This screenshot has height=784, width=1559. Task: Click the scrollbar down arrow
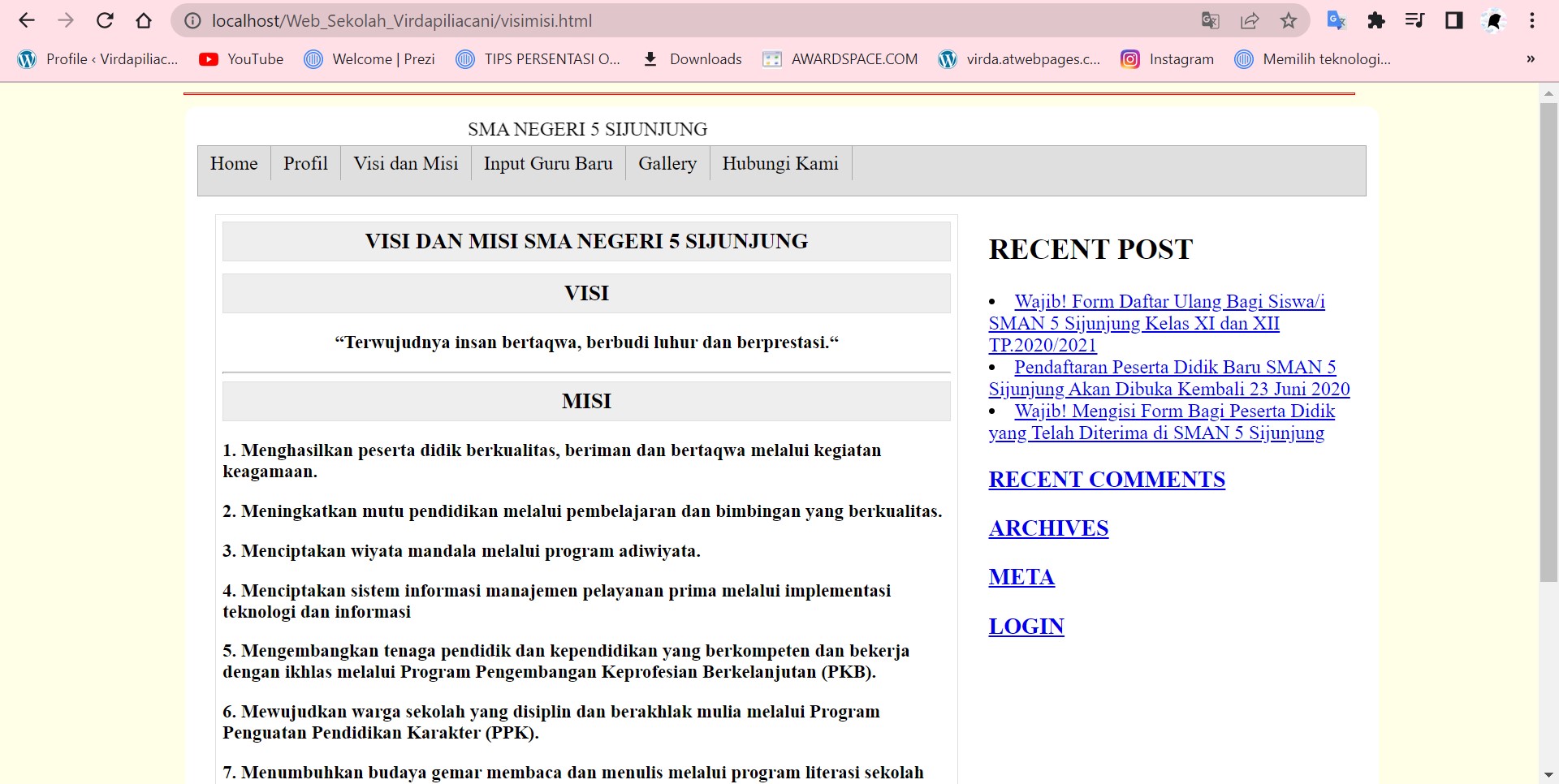[1548, 775]
